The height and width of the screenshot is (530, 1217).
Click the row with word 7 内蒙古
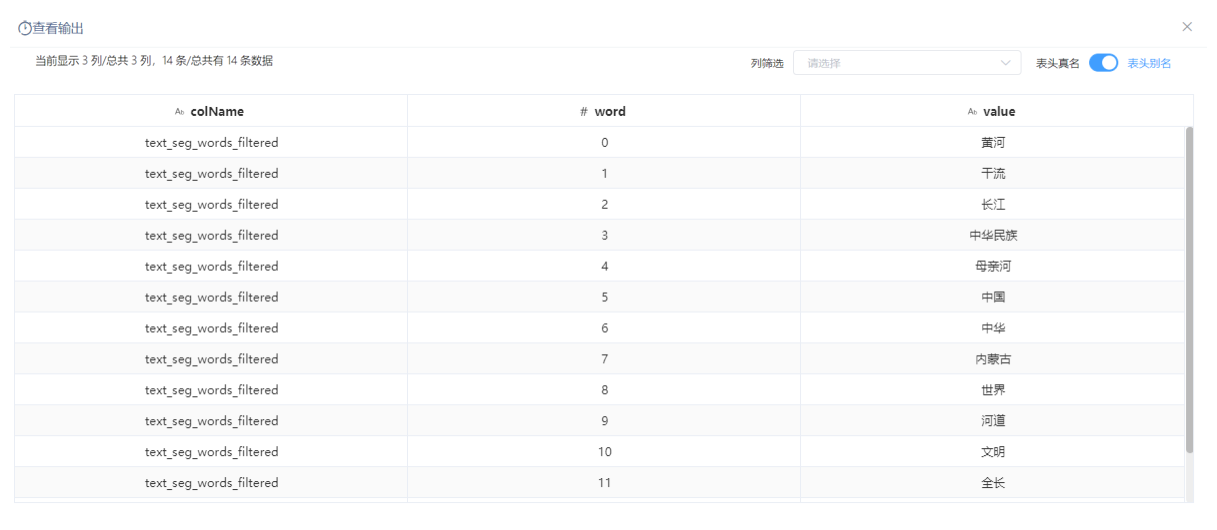pyautogui.click(x=600, y=359)
